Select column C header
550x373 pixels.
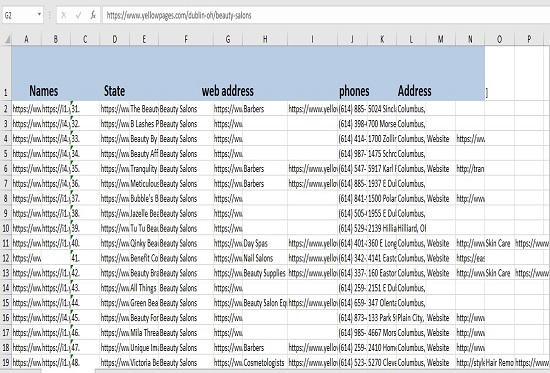click(85, 39)
